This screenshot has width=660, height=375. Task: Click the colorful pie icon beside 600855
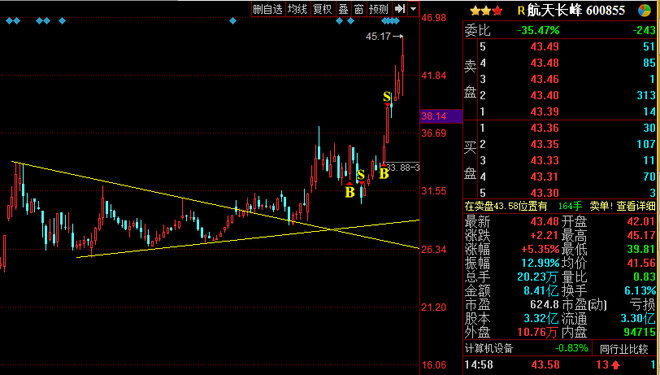coord(644,11)
